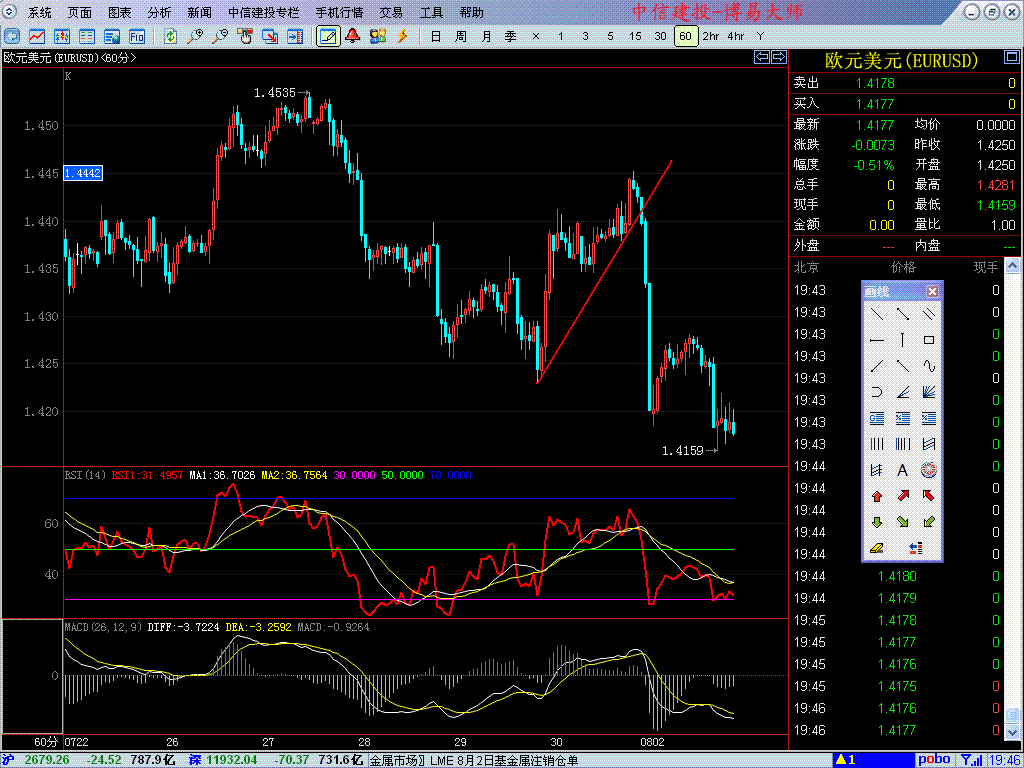Click the zoom out magnifier icon
The width and height of the screenshot is (1024, 768).
coord(220,36)
